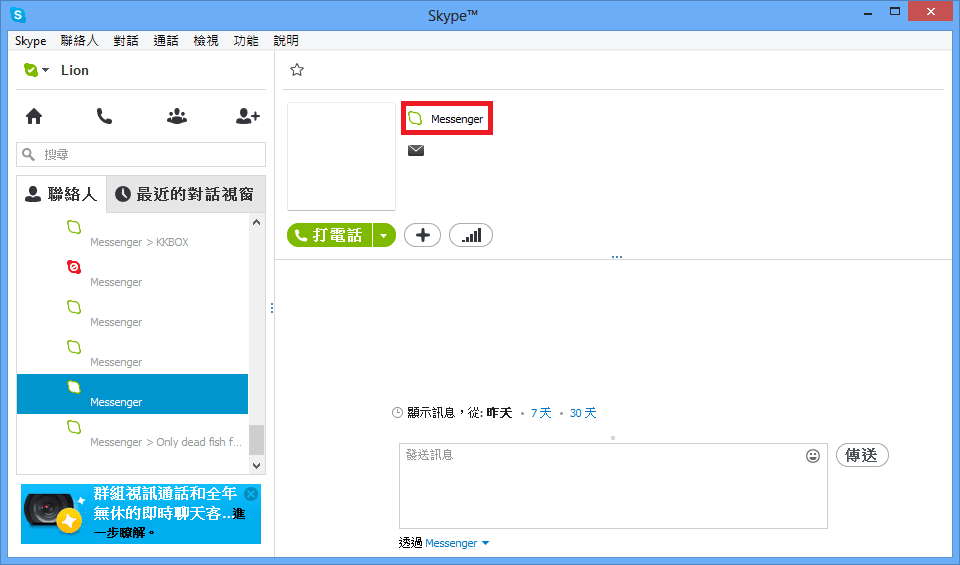This screenshot has height=565, width=960.
Task: Click the contact list scroll down arrow
Action: (x=257, y=465)
